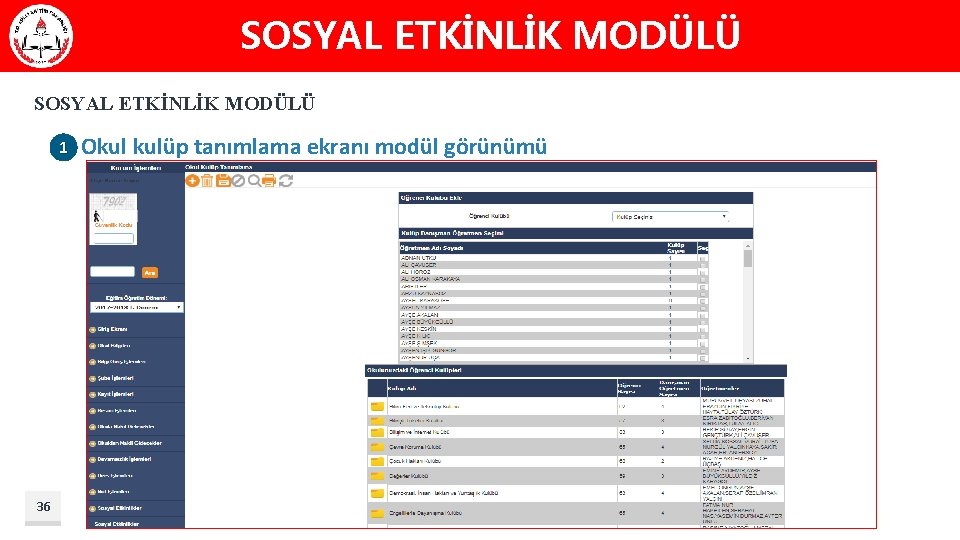
Task: Open Kayıt İşlemleri in sidebar menu
Action: point(115,394)
